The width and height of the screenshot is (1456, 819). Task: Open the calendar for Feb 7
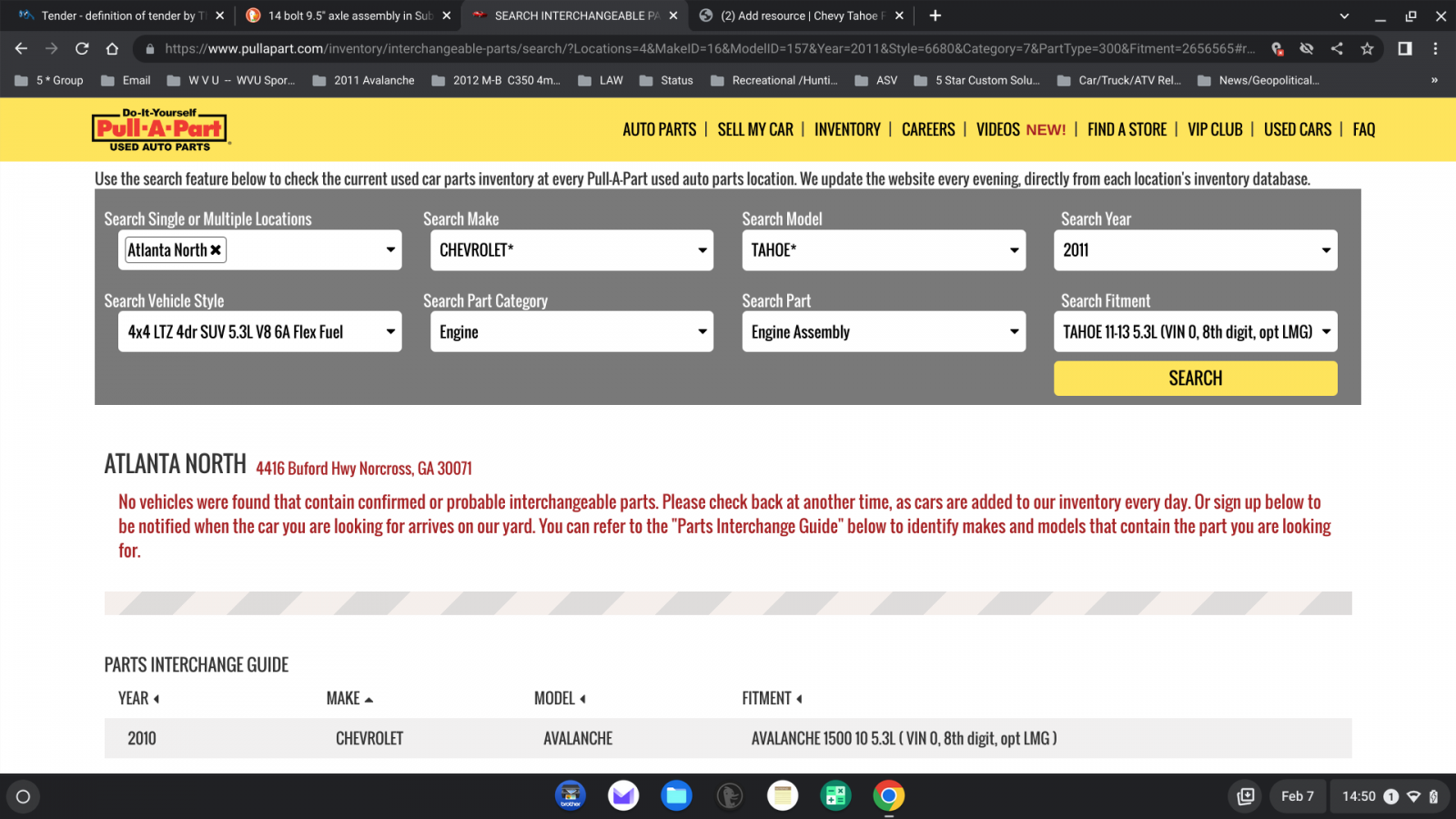tap(1298, 796)
